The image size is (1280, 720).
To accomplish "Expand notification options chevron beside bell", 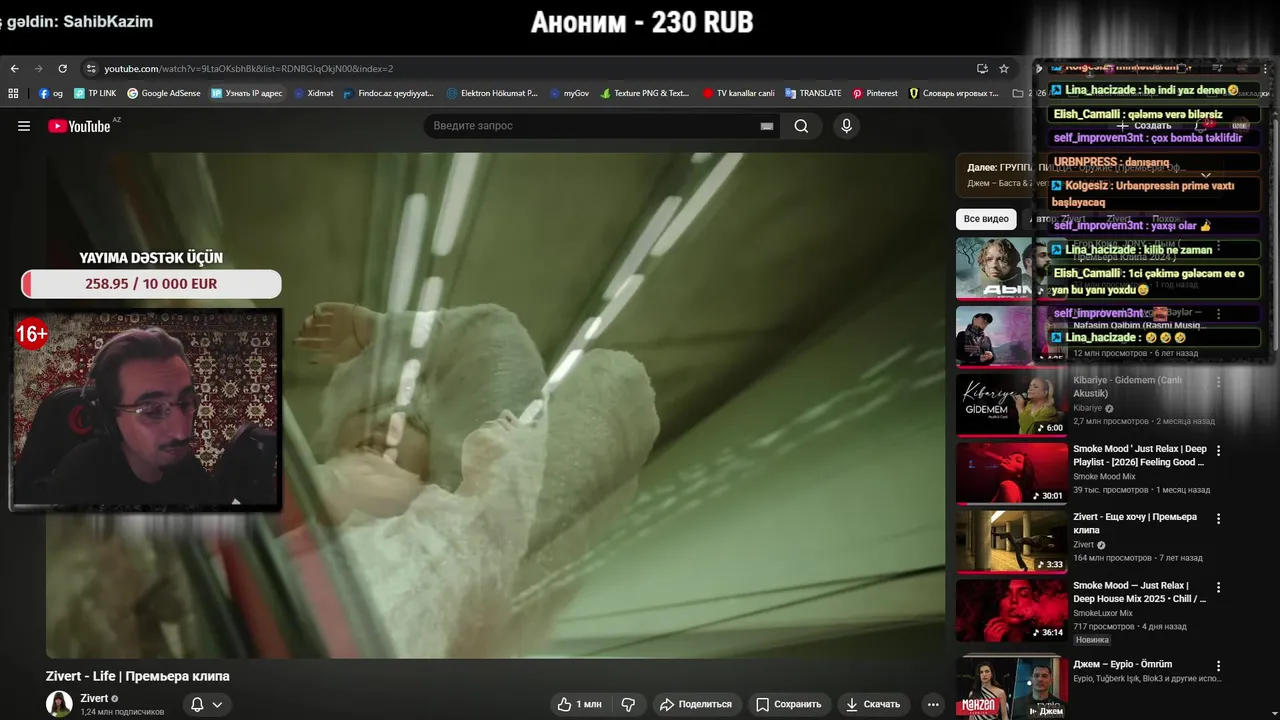I will 217,704.
